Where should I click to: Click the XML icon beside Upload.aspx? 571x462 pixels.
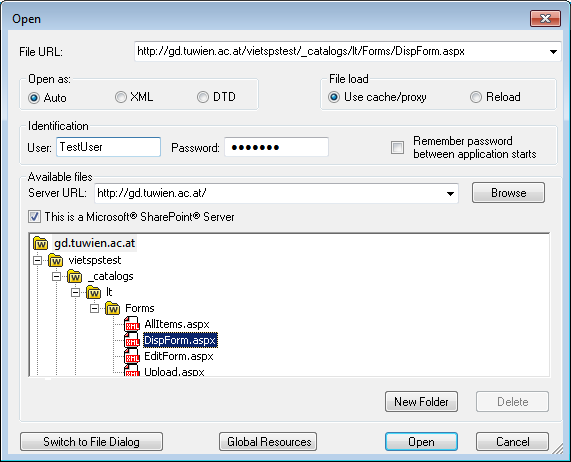coord(131,370)
